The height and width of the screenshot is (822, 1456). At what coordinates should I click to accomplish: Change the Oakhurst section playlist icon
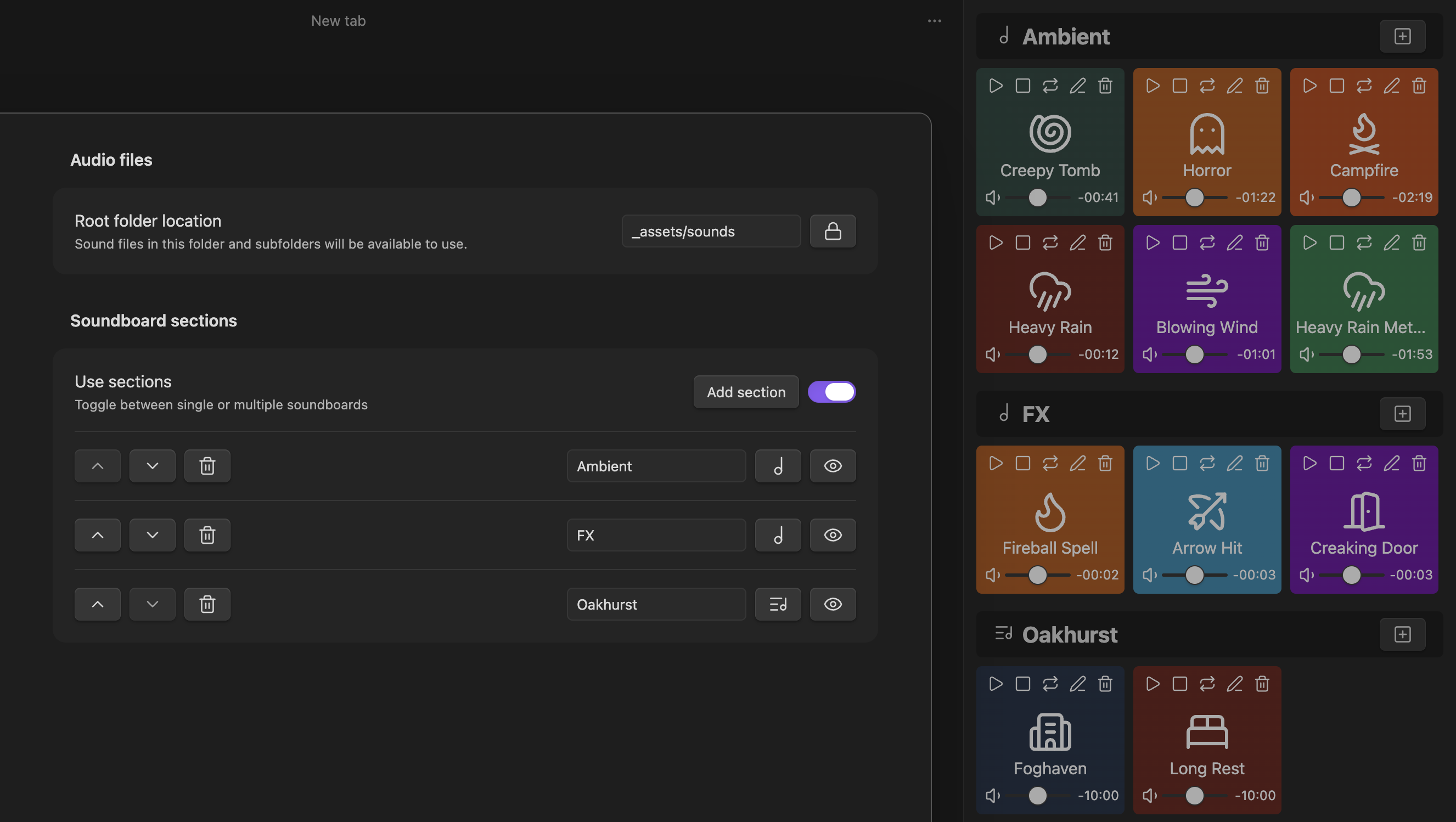(x=778, y=605)
